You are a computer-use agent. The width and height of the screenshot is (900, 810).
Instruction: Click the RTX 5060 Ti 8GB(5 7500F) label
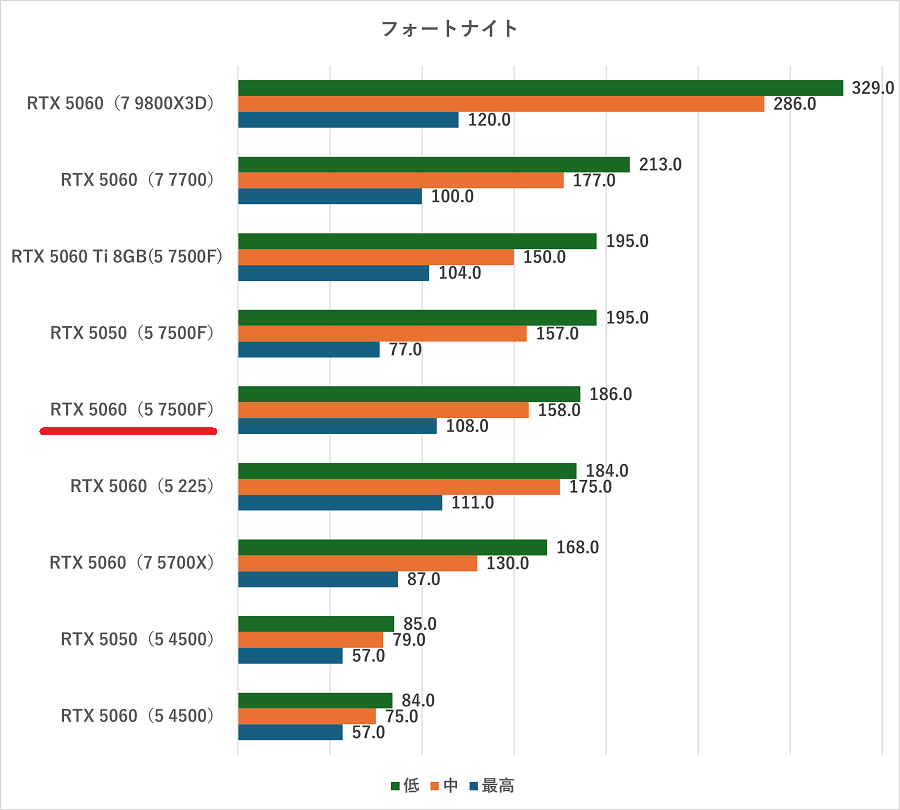[x=117, y=257]
